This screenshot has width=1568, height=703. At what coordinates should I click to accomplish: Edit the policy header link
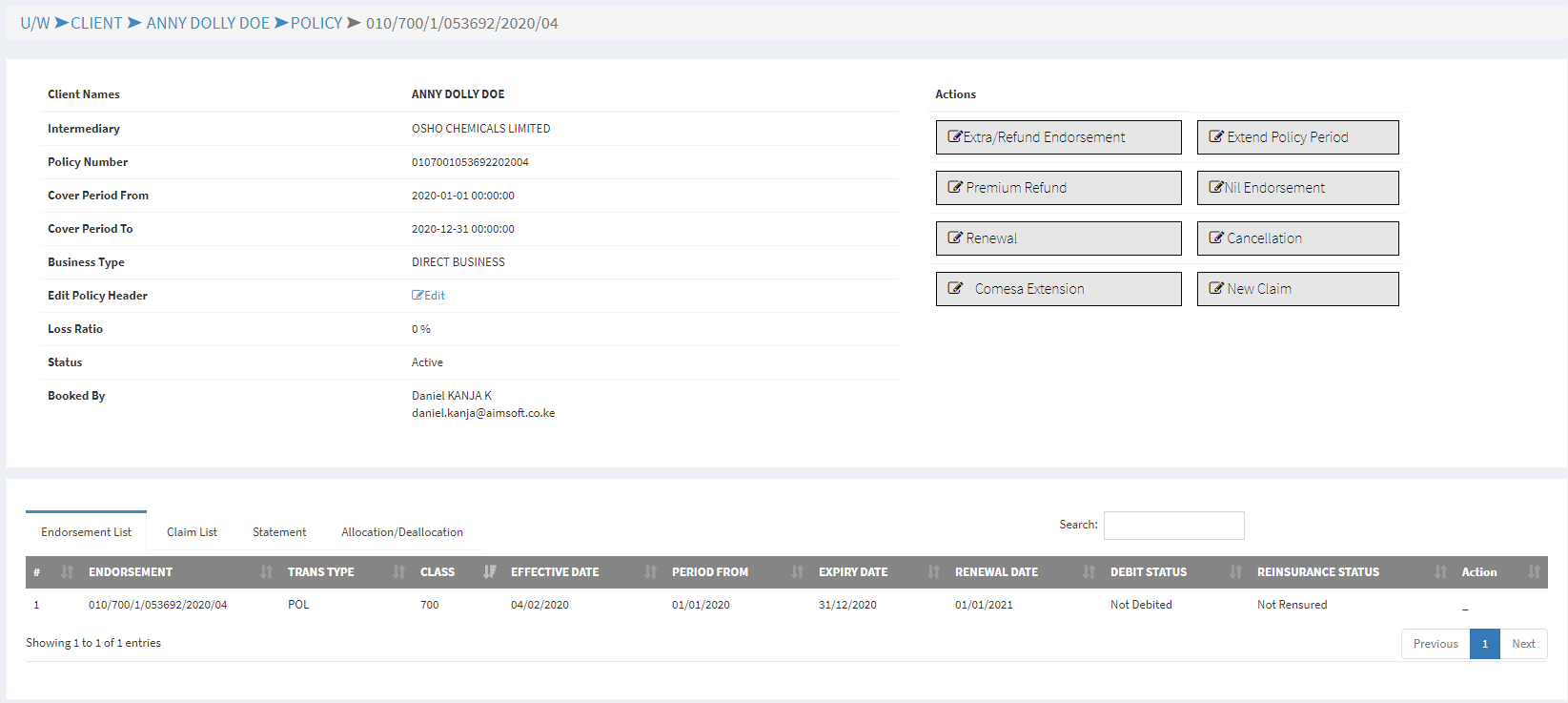(429, 296)
